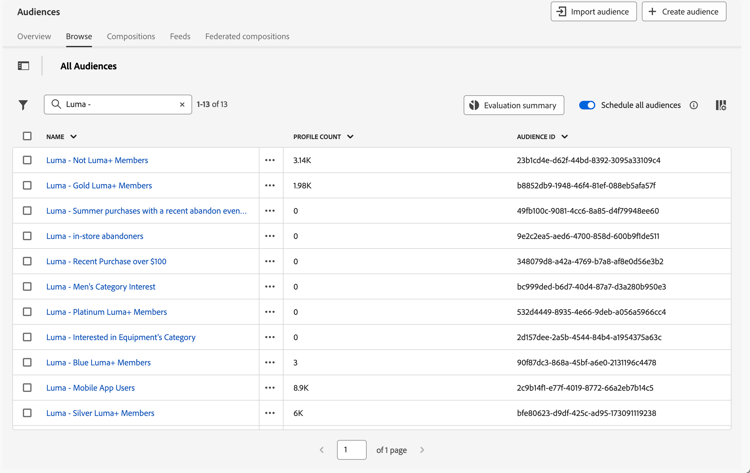
Task: Clear the search field with X
Action: 182,104
